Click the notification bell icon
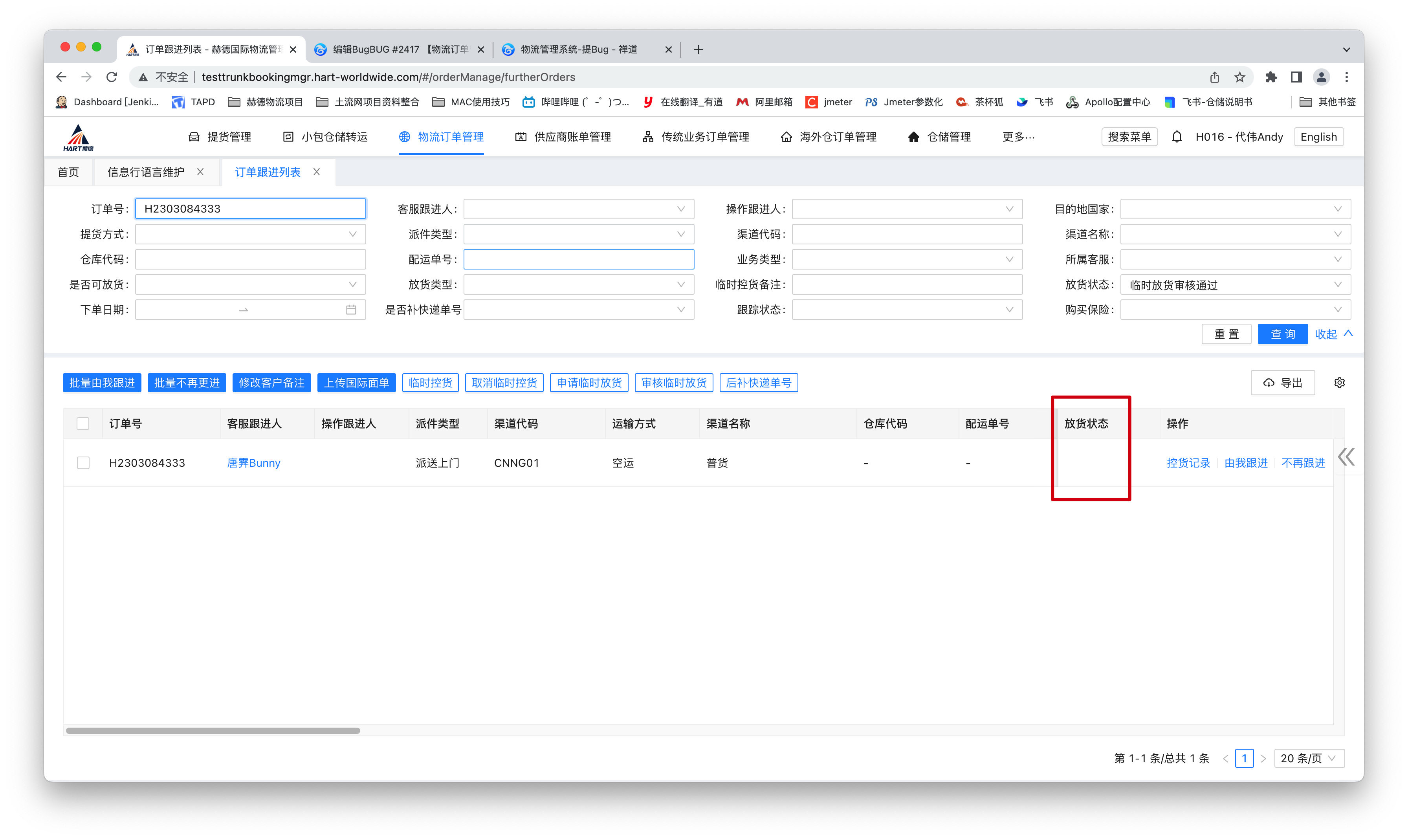1408x840 pixels. click(x=1177, y=137)
